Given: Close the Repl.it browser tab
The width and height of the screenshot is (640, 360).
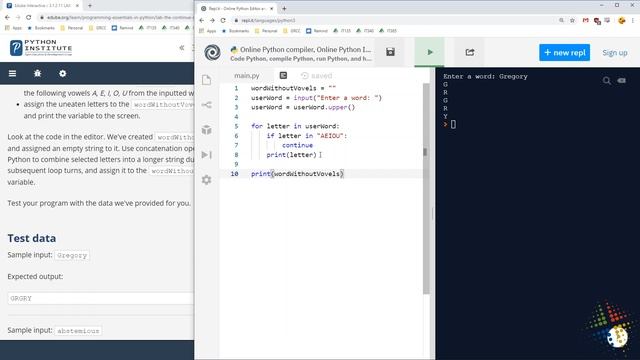Looking at the screenshot, I should (x=271, y=8).
